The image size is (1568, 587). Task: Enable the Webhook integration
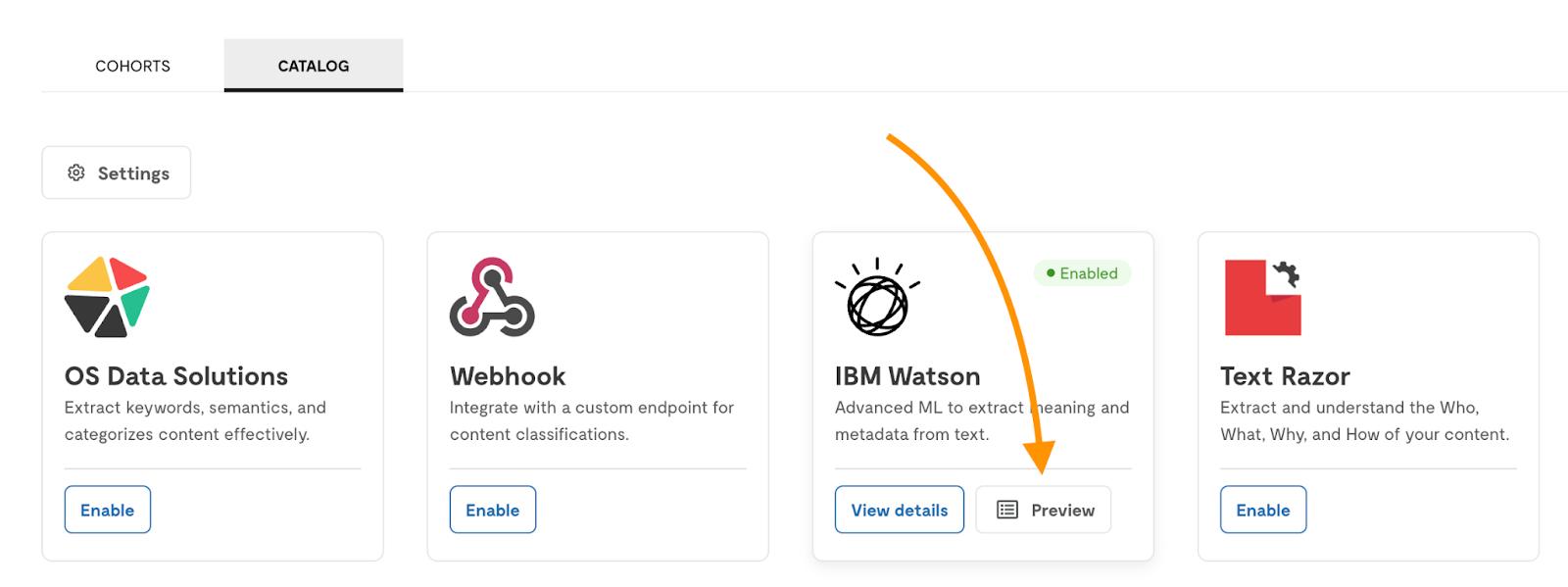[493, 510]
